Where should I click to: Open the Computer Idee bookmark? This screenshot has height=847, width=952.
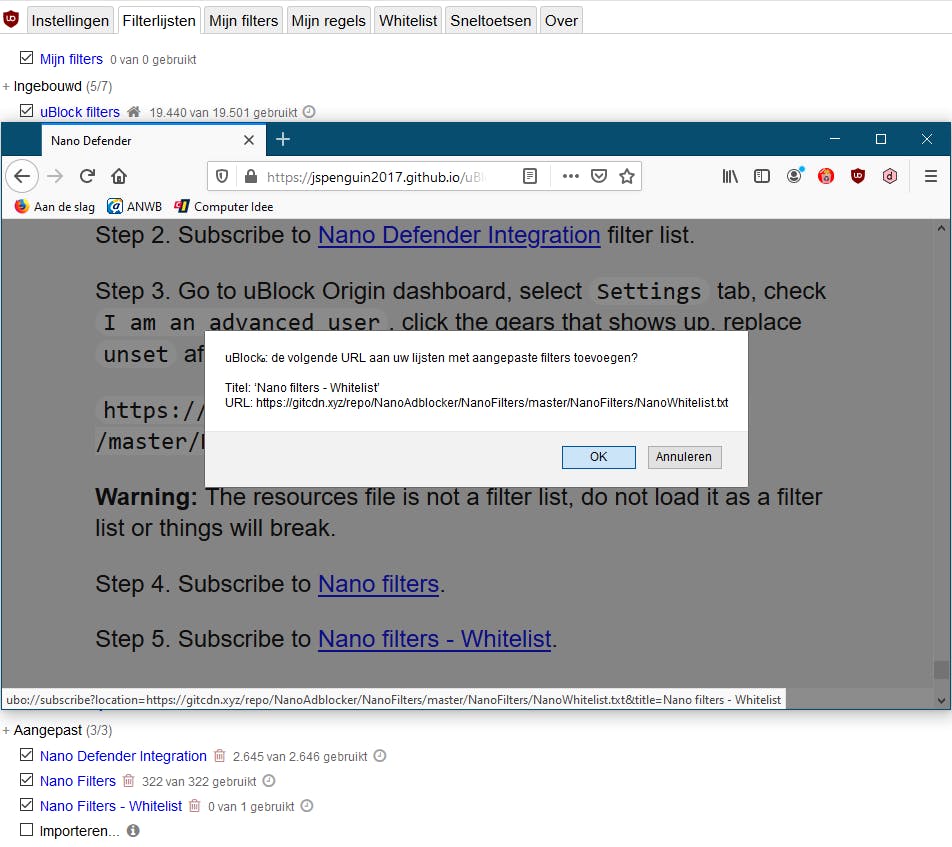(223, 206)
